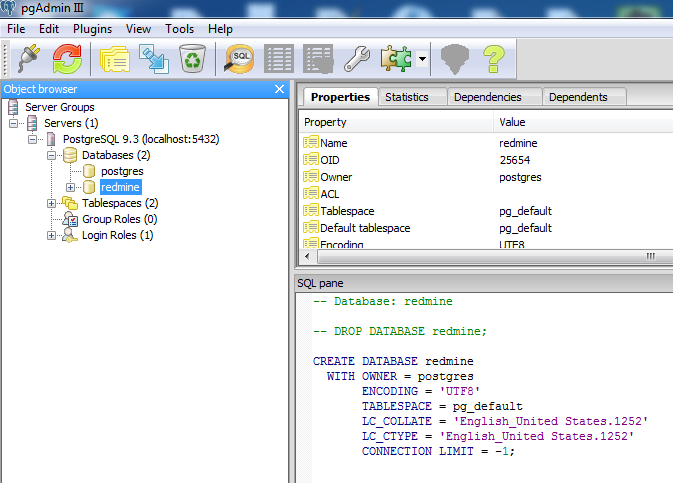Image resolution: width=673 pixels, height=483 pixels.
Task: Select the Owner property row
Action: point(486,177)
